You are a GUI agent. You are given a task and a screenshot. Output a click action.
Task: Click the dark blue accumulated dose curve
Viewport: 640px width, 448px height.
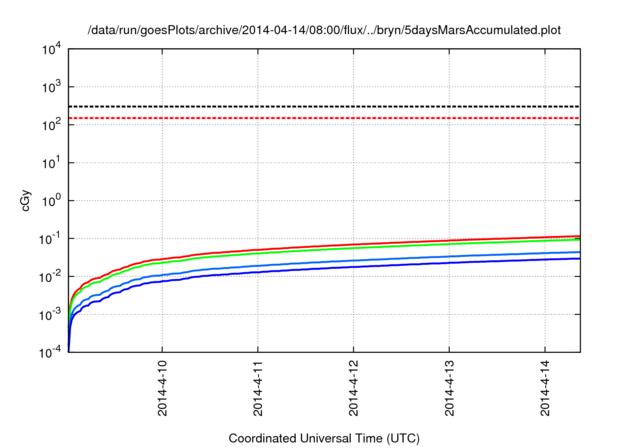[x=400, y=266]
